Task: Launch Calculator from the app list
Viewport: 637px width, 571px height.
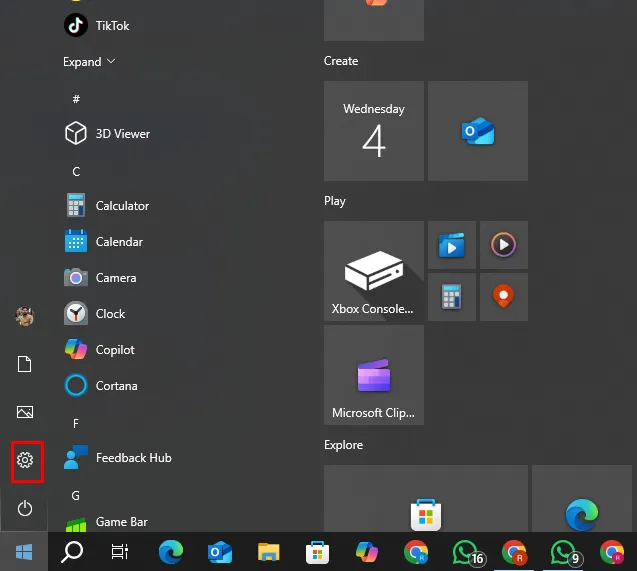Action: tap(106, 205)
